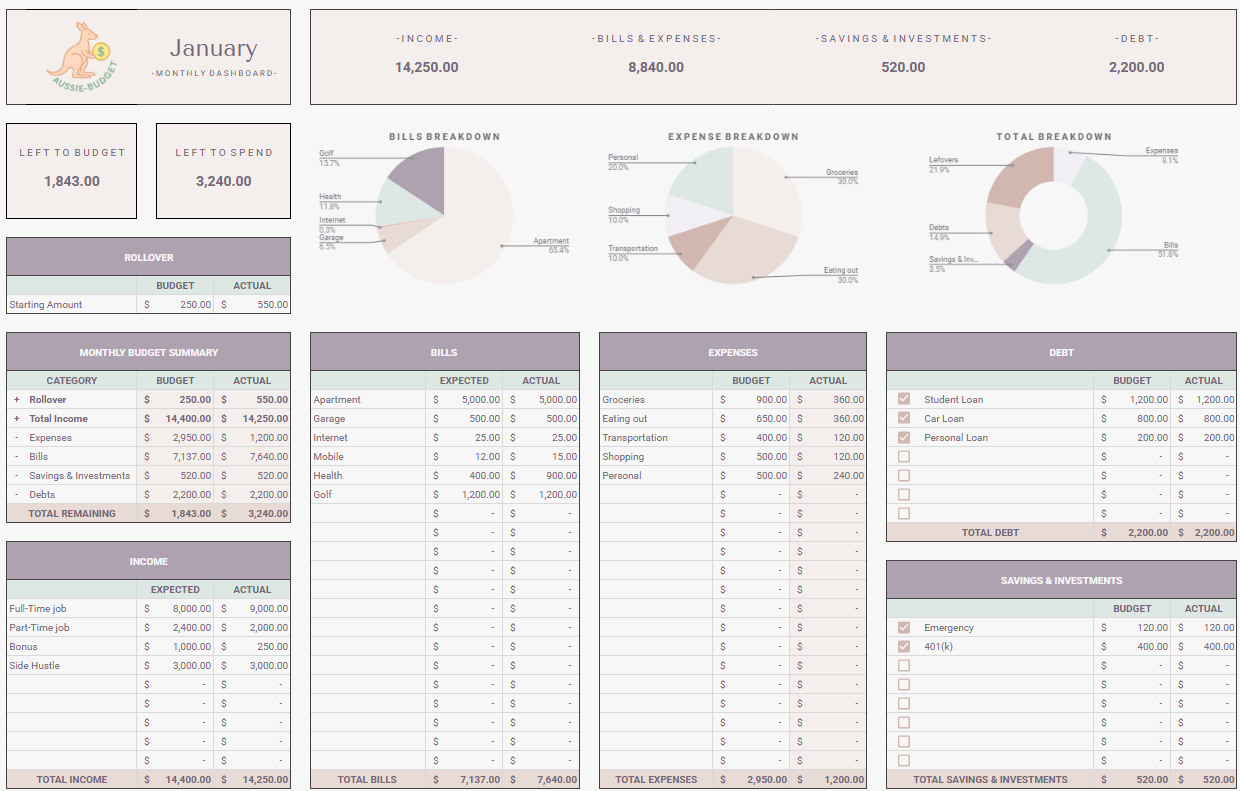Click the Monthly Budget Summary header

click(x=148, y=352)
